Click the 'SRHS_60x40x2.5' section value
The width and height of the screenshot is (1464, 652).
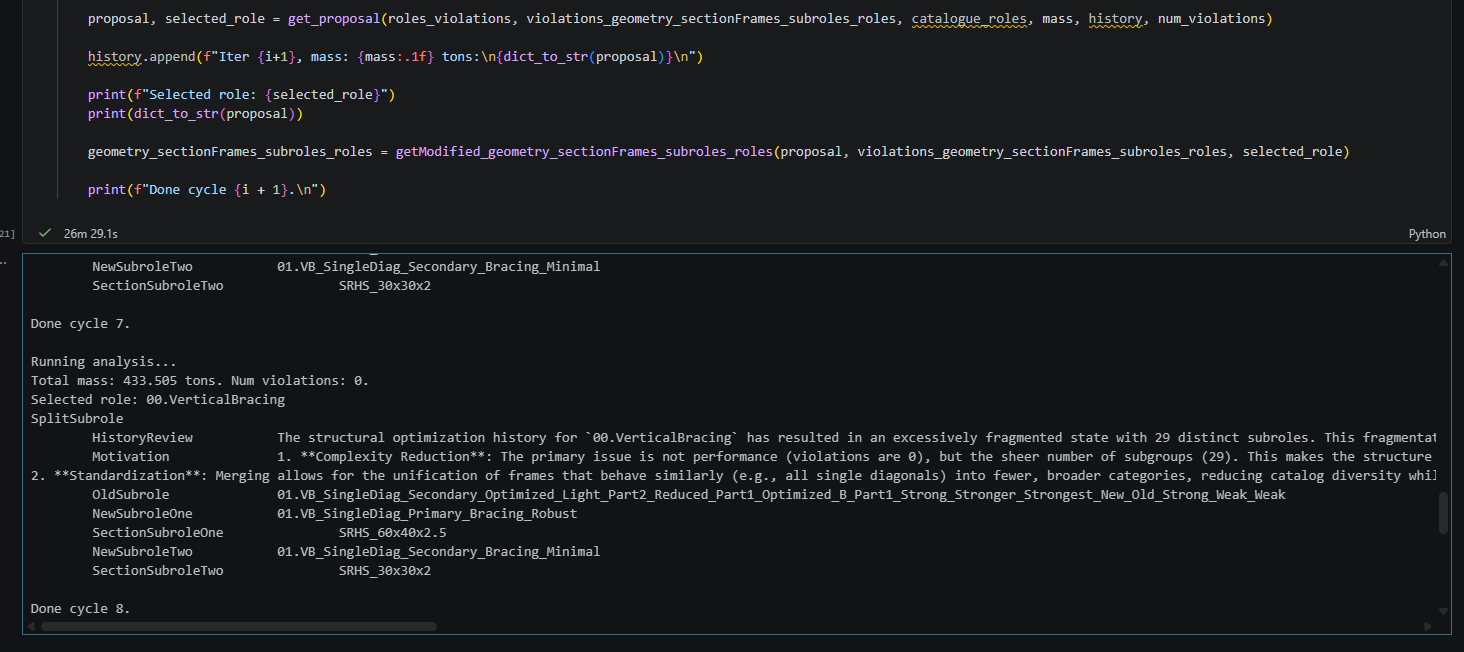tap(393, 533)
